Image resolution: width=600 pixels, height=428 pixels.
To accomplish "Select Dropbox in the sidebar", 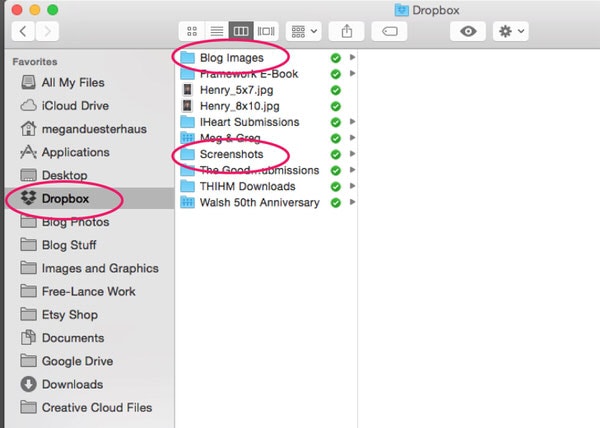I will (65, 198).
